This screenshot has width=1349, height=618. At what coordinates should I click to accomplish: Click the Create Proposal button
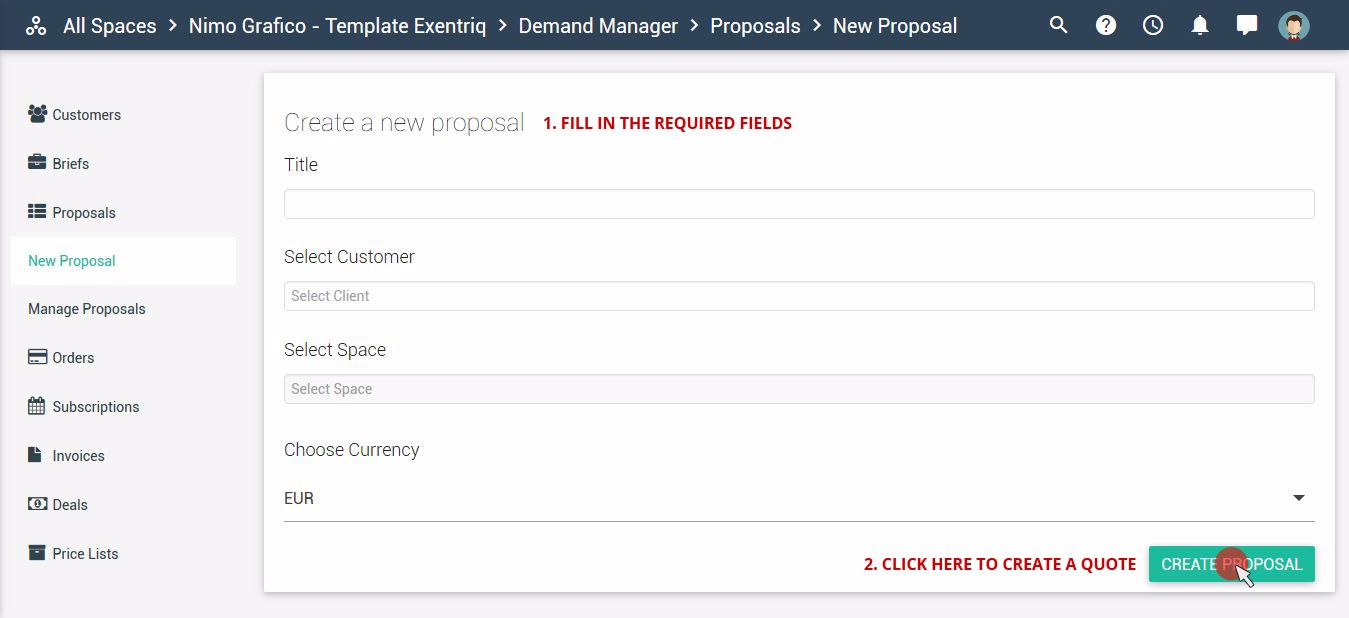tap(1231, 564)
